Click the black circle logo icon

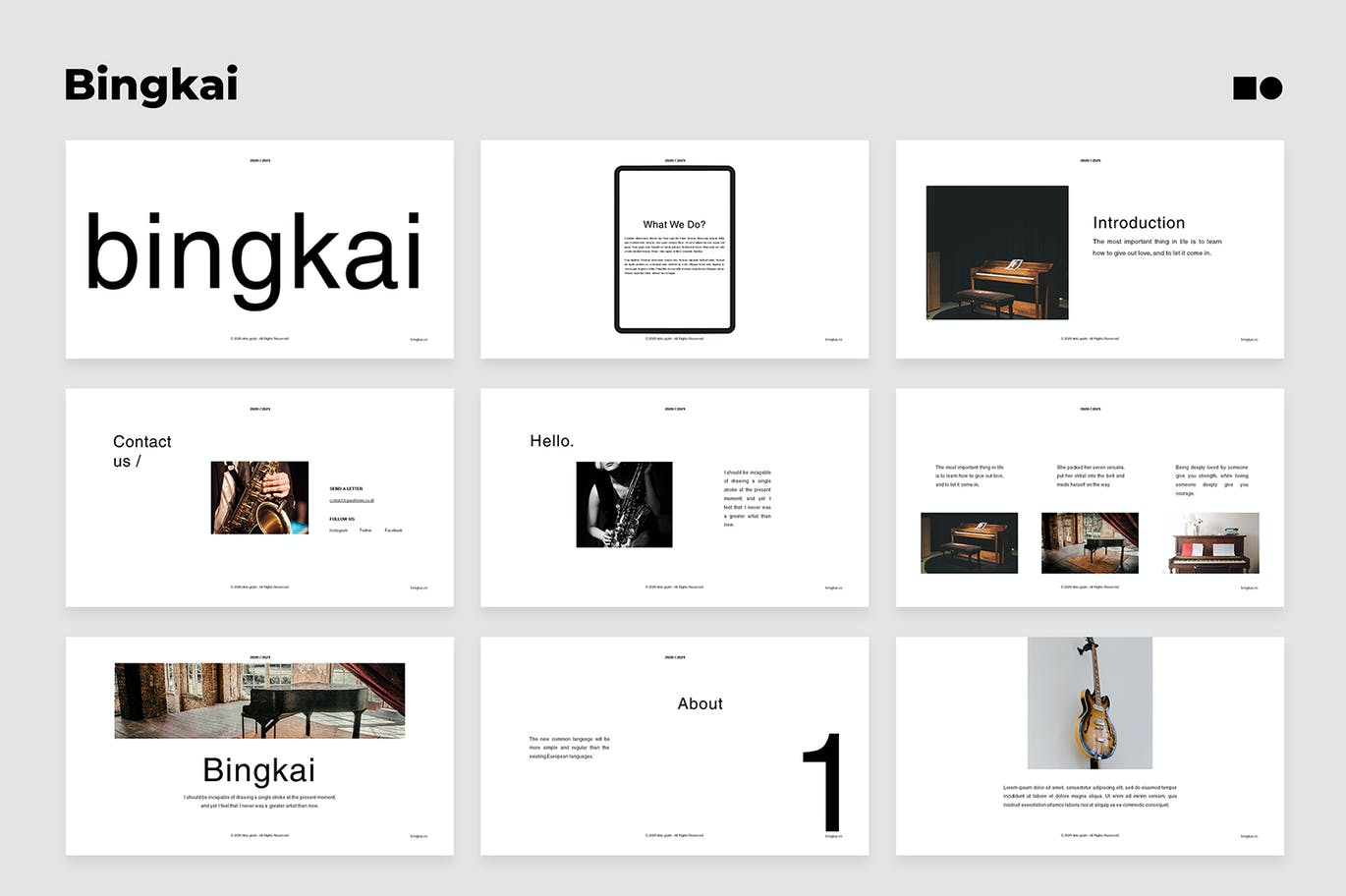tap(1271, 88)
